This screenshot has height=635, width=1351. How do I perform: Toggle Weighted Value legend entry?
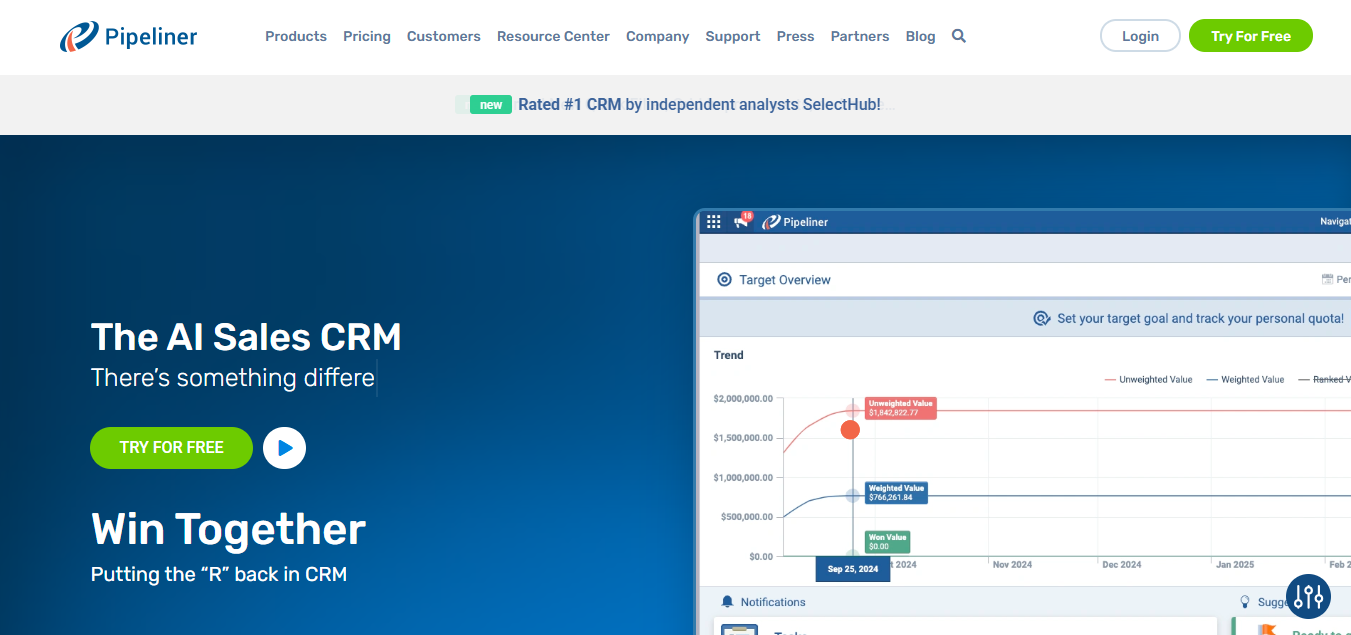(1246, 380)
